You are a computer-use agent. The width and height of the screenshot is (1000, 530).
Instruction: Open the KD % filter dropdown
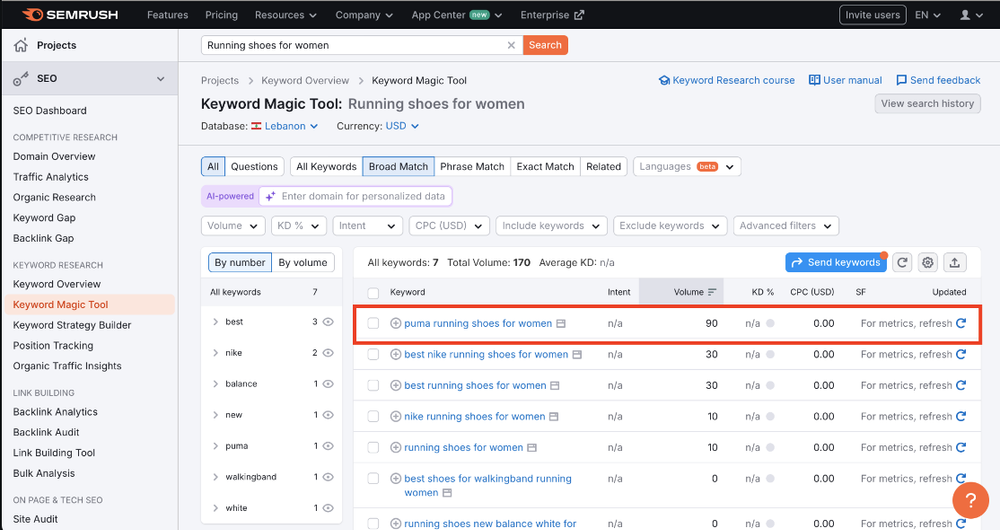pyautogui.click(x=299, y=226)
